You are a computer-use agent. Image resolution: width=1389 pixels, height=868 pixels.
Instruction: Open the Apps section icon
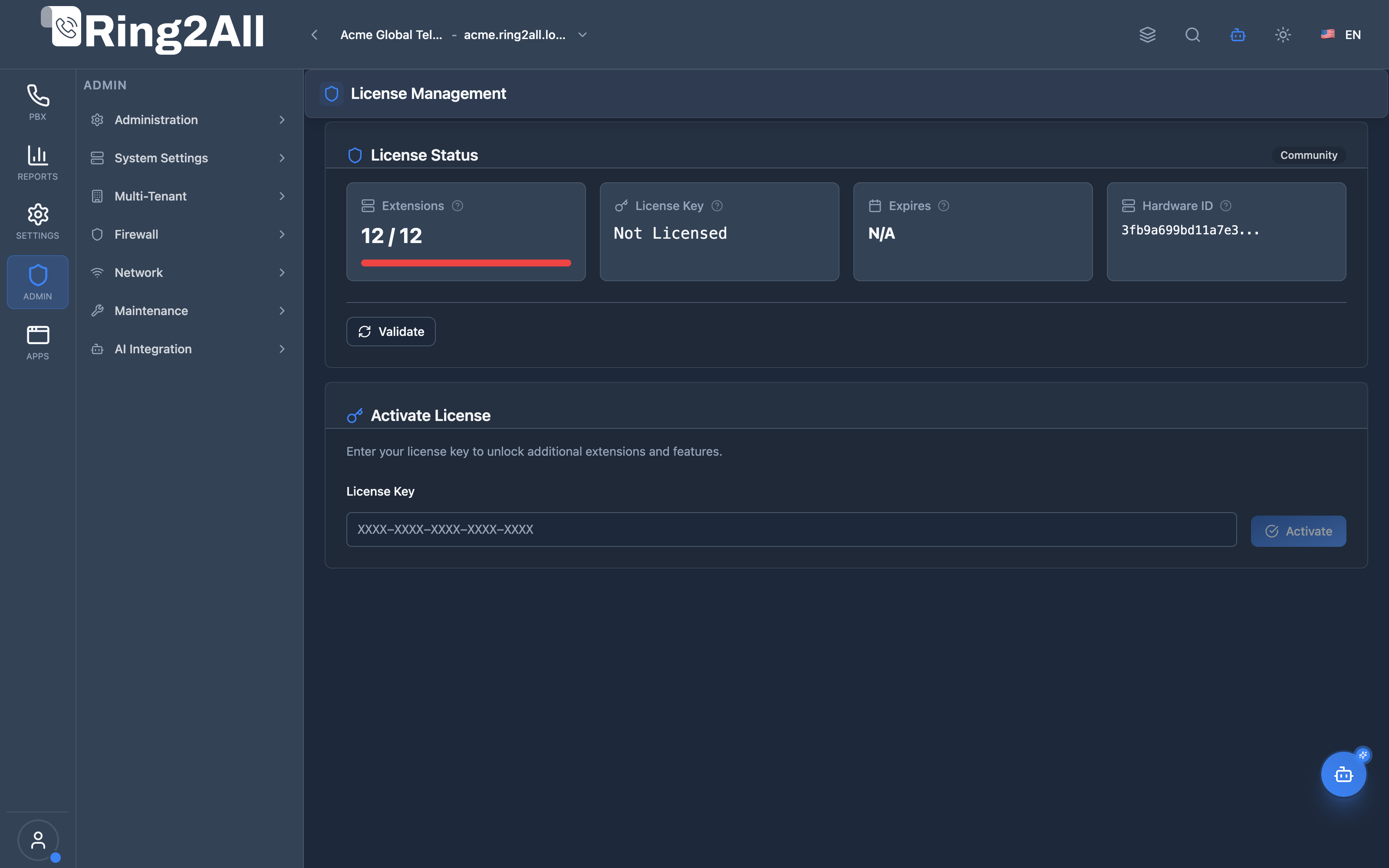coord(38,343)
